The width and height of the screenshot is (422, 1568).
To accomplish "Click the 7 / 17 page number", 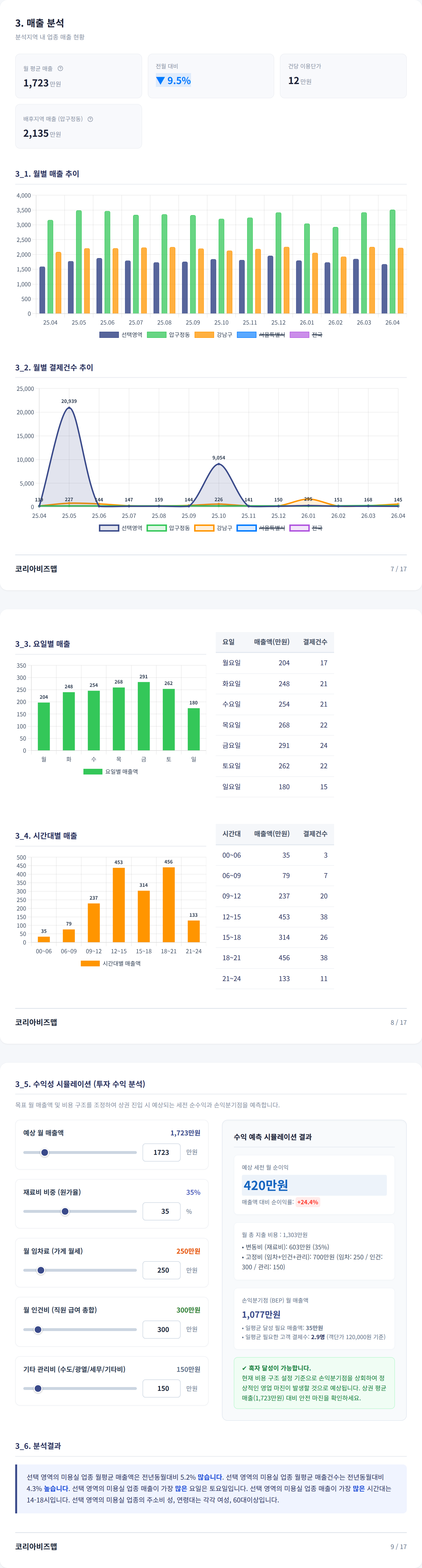I will [398, 569].
